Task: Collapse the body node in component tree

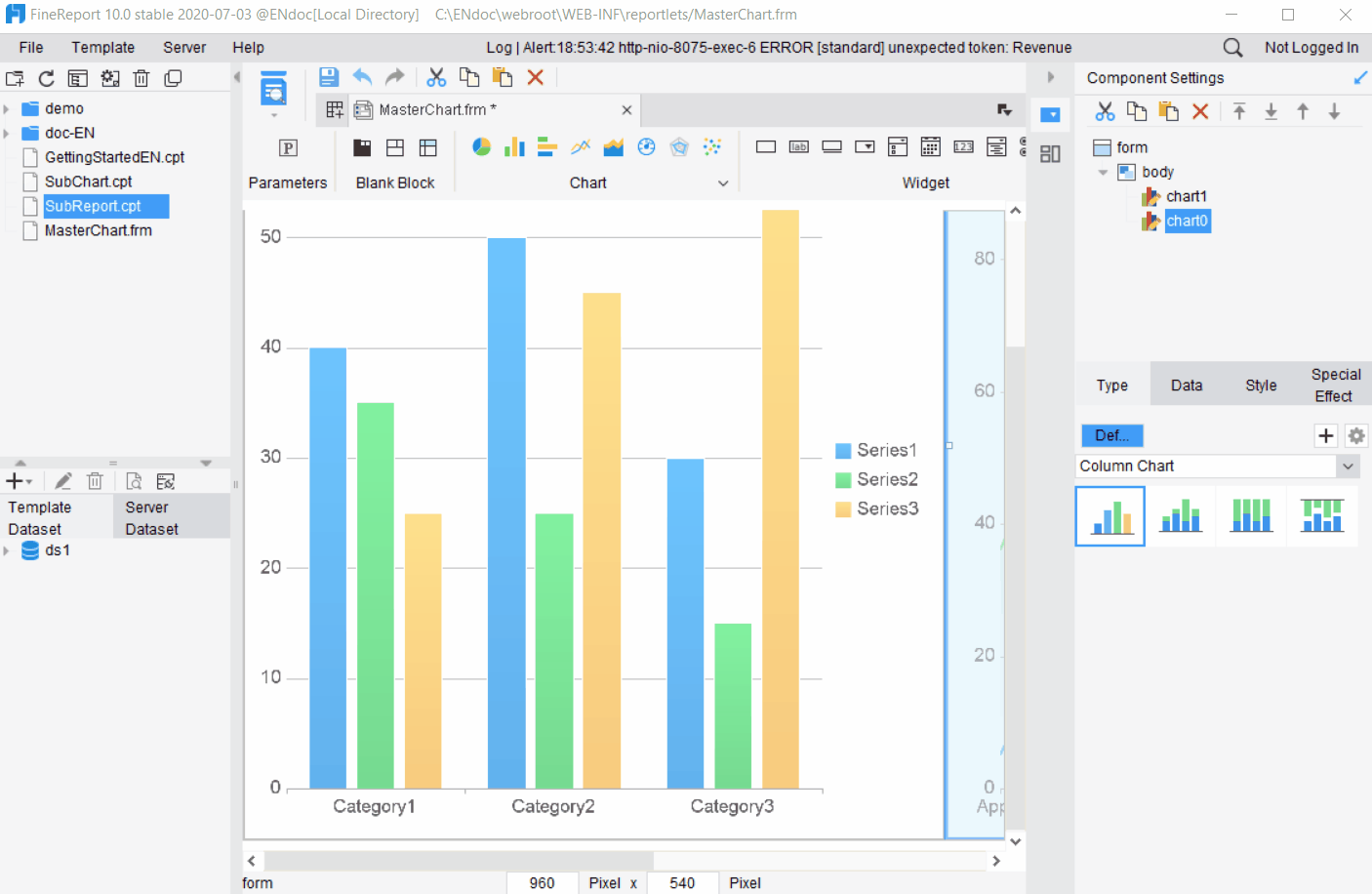Action: 1103,173
